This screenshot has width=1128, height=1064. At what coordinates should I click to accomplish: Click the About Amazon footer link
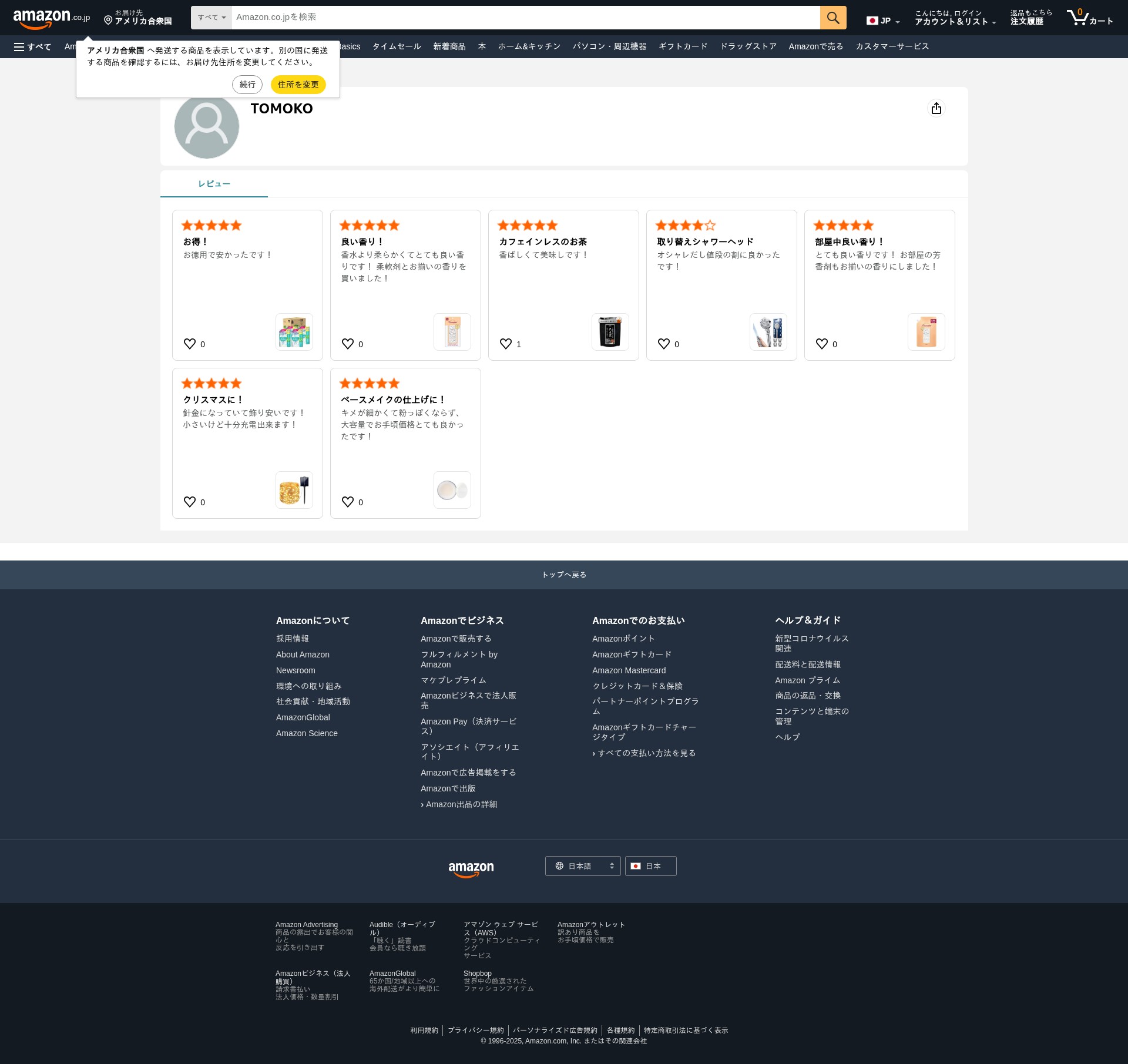point(303,654)
